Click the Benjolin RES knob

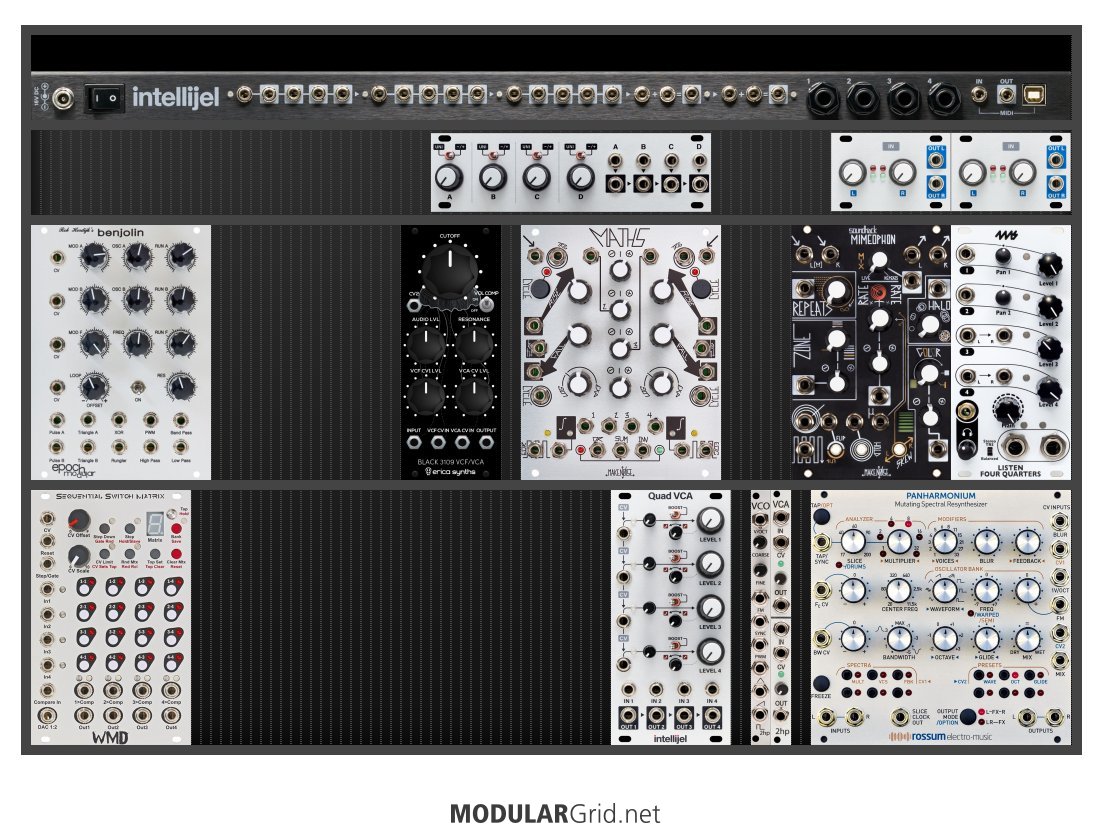coord(181,387)
